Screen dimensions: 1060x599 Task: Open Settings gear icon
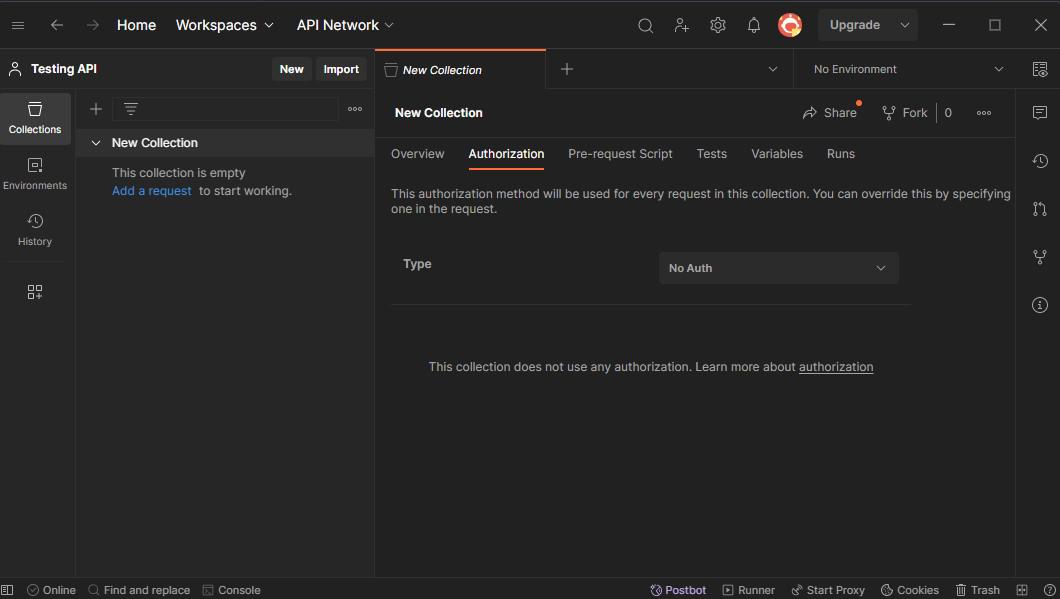[x=718, y=26]
